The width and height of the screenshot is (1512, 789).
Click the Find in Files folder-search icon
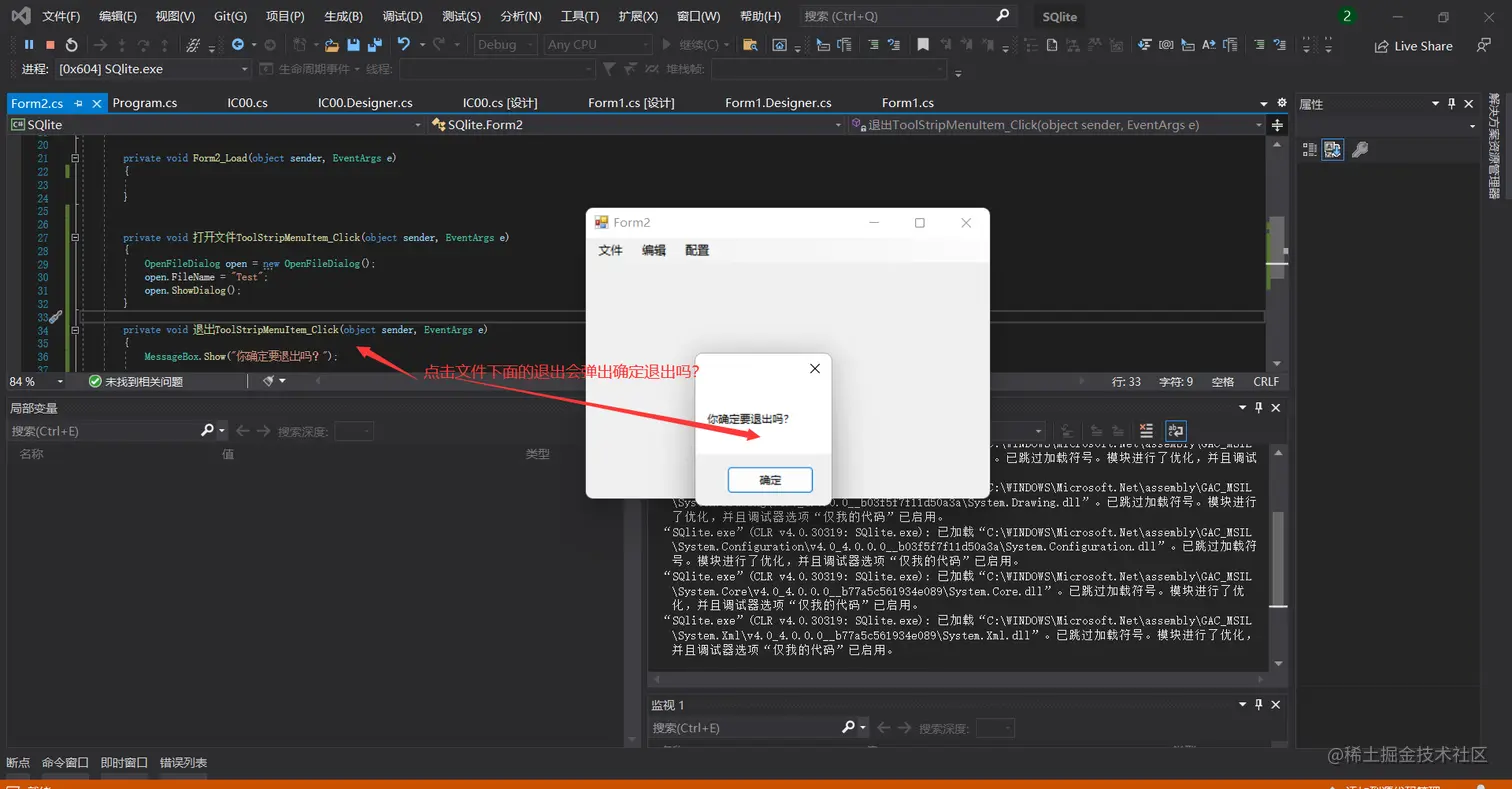pos(751,45)
